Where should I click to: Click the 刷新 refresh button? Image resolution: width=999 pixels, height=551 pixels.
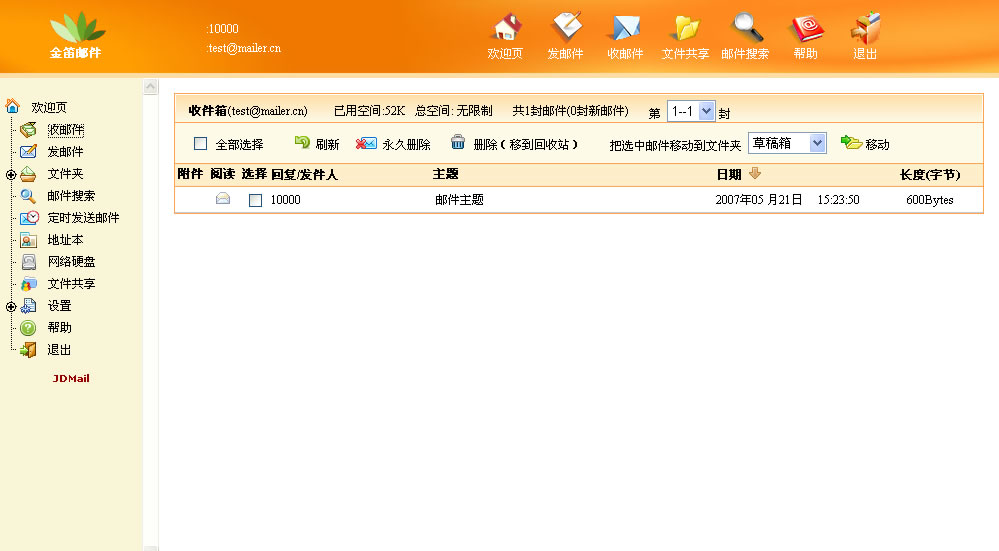(302, 144)
